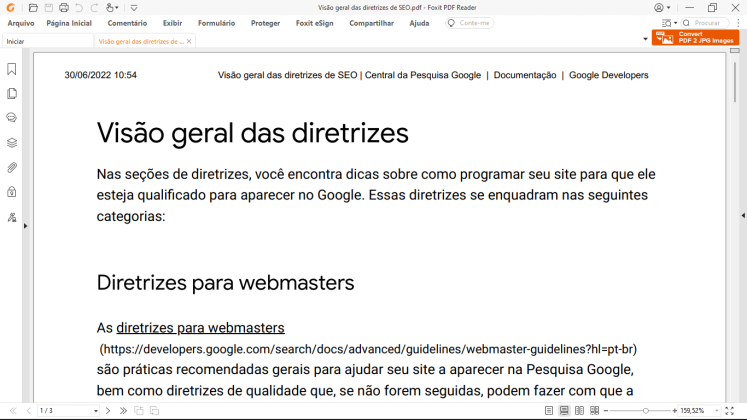Enter full screen mode icon
Viewport: 747px width, 420px height.
coord(729,410)
